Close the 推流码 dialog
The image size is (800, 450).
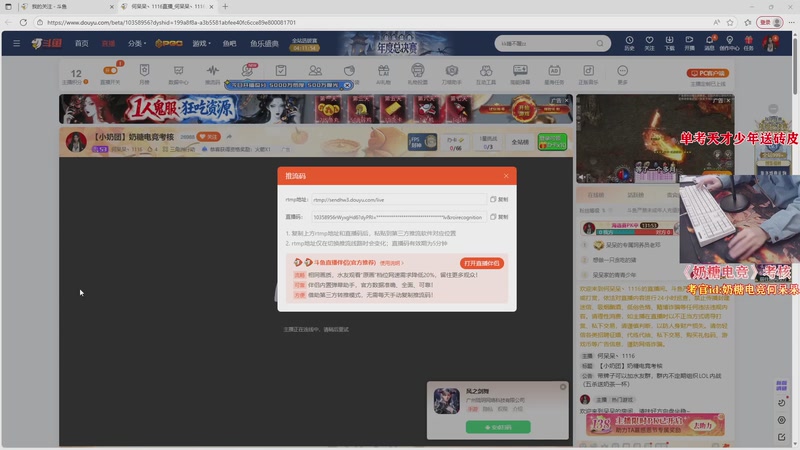[506, 176]
